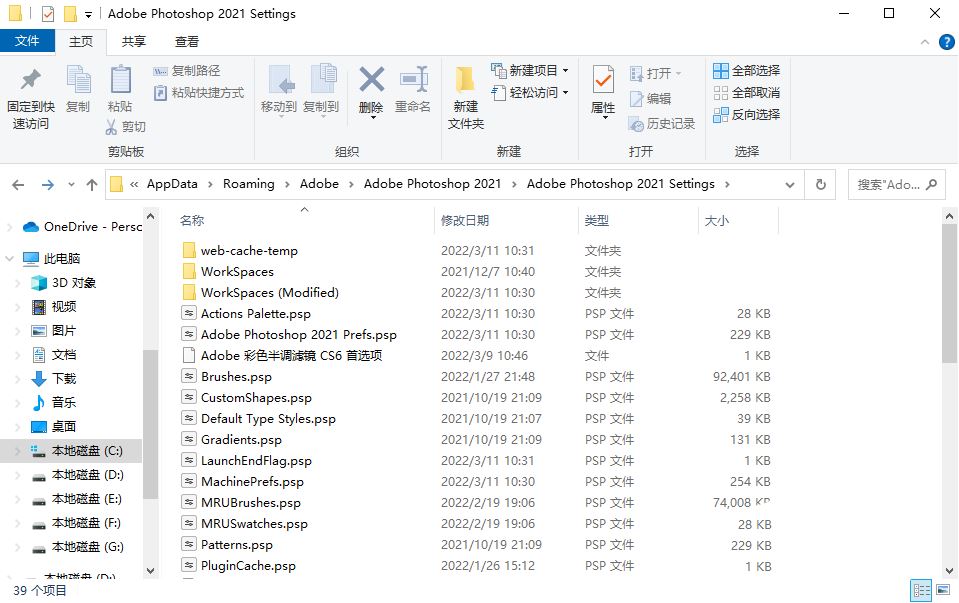Open the Copy to menu
959x603 pixels.
point(321,91)
